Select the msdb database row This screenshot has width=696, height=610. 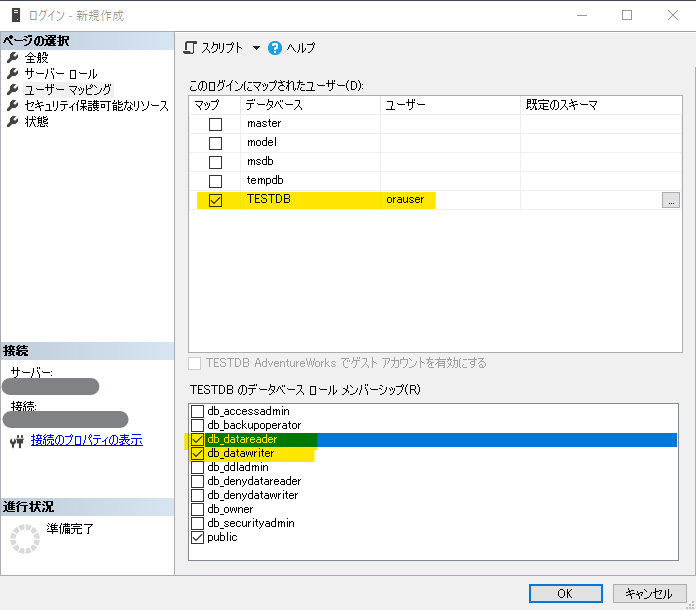coord(260,162)
